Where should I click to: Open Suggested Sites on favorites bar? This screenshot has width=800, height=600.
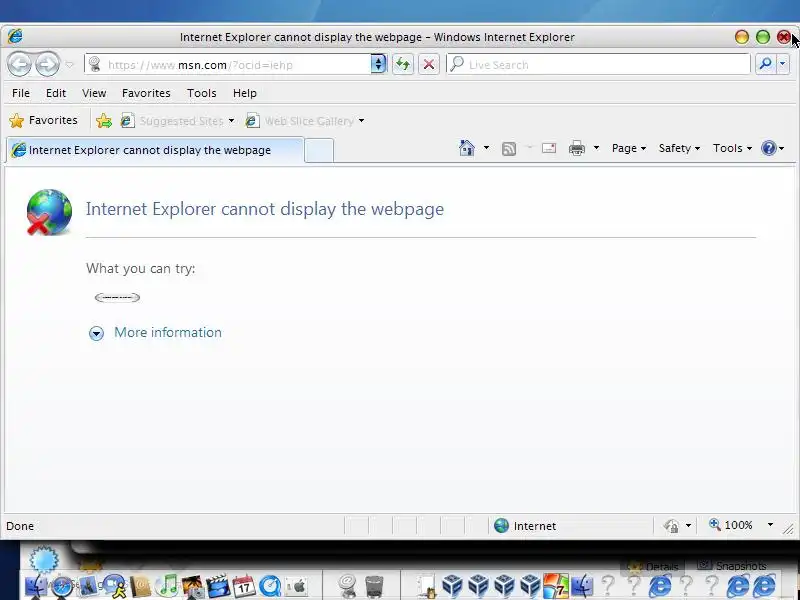(x=177, y=121)
